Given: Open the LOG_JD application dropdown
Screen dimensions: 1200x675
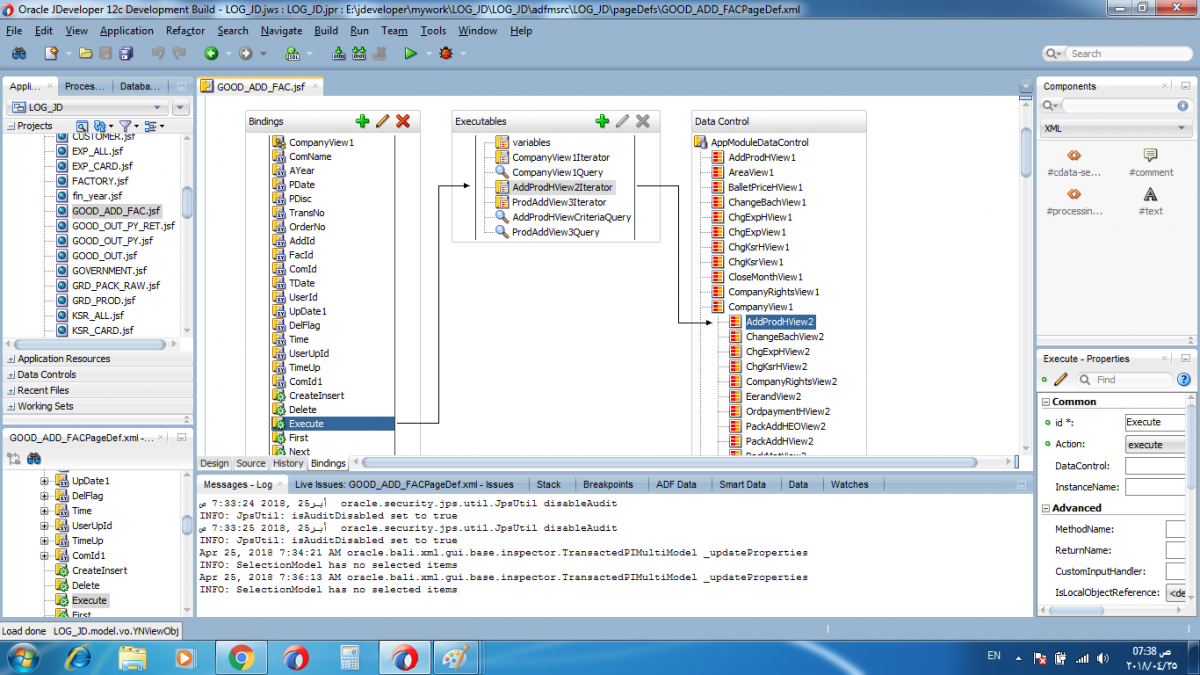Looking at the screenshot, I should pos(157,108).
